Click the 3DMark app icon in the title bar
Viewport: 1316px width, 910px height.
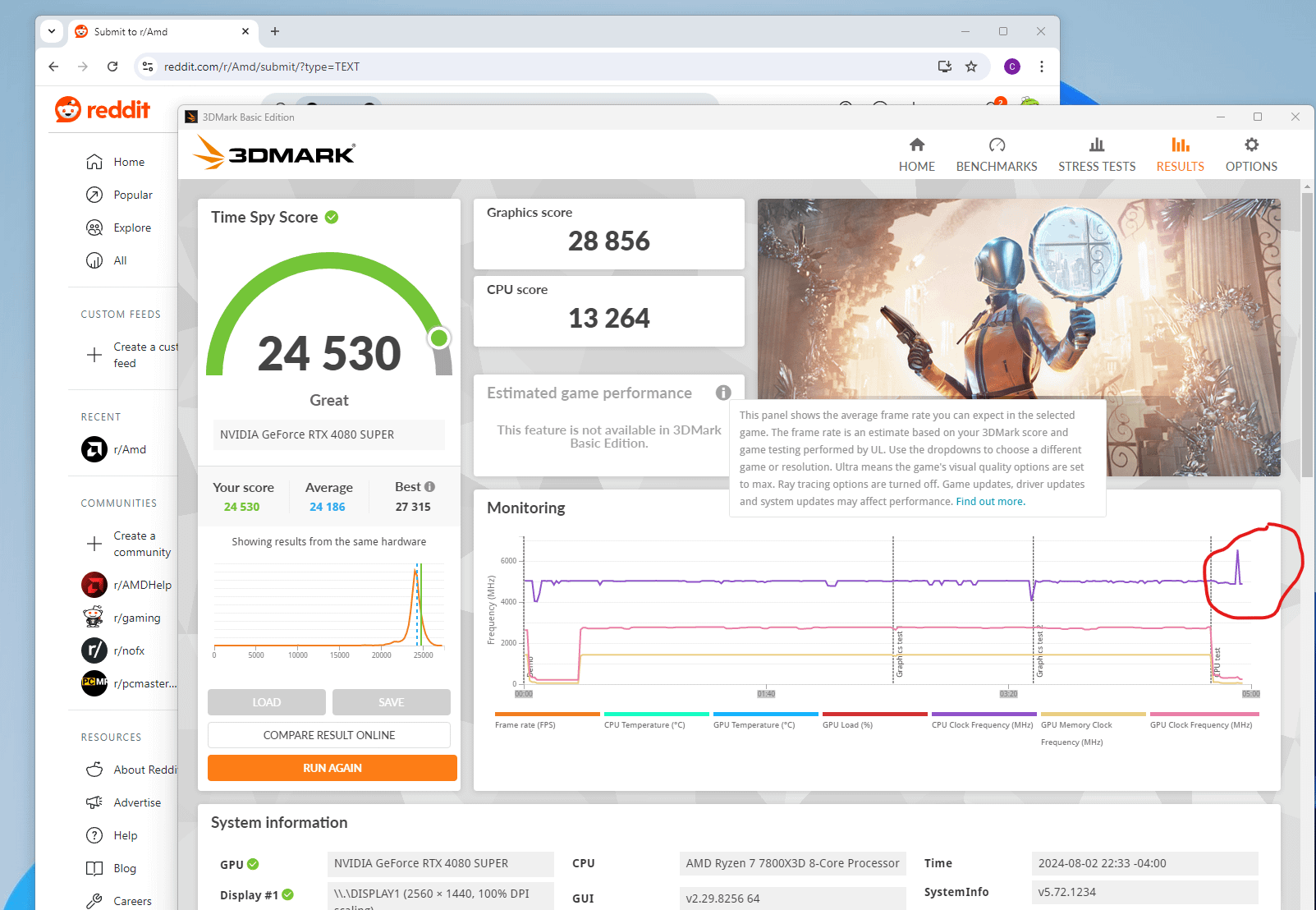(191, 117)
